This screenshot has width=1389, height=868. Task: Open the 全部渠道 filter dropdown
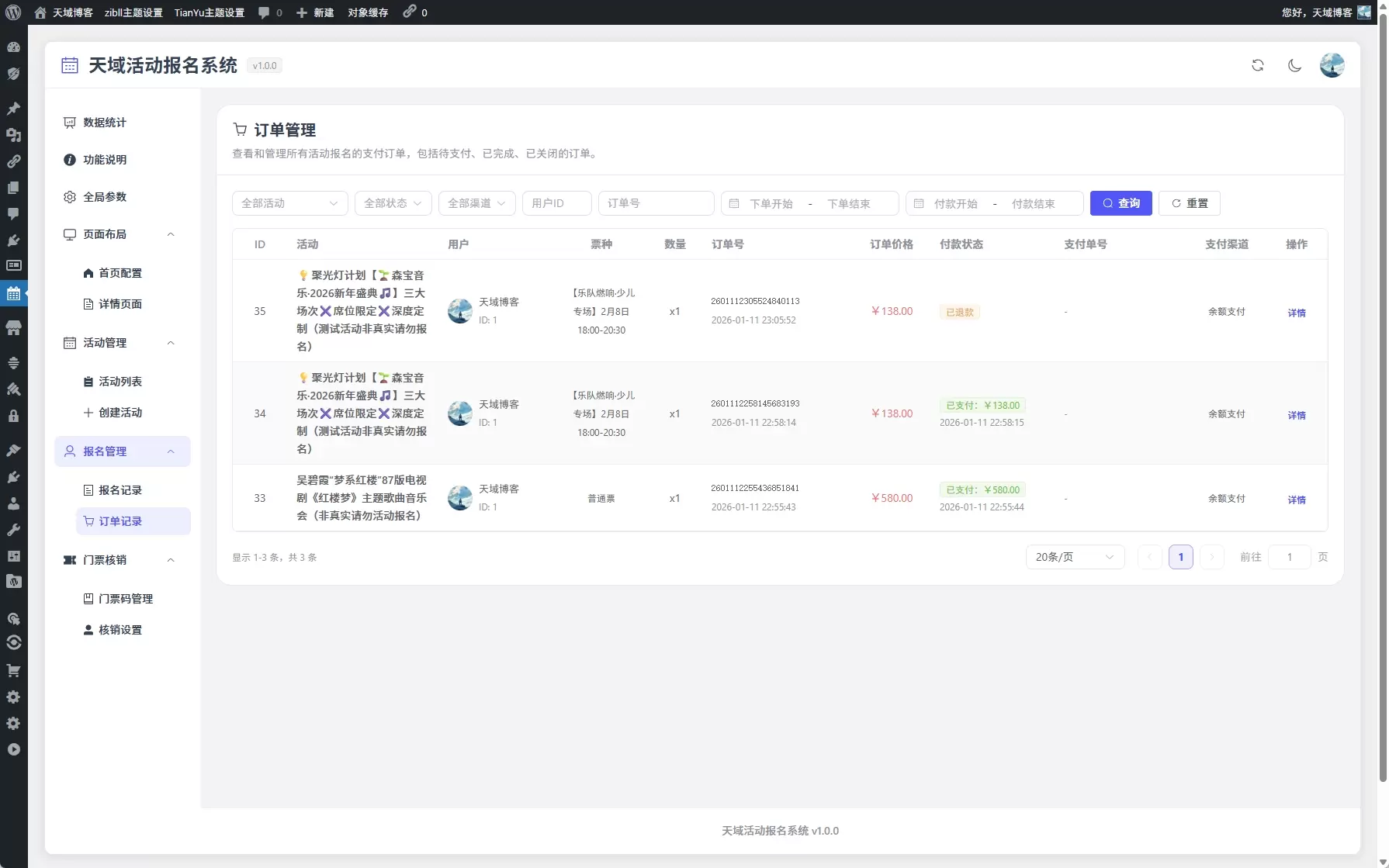coord(477,203)
